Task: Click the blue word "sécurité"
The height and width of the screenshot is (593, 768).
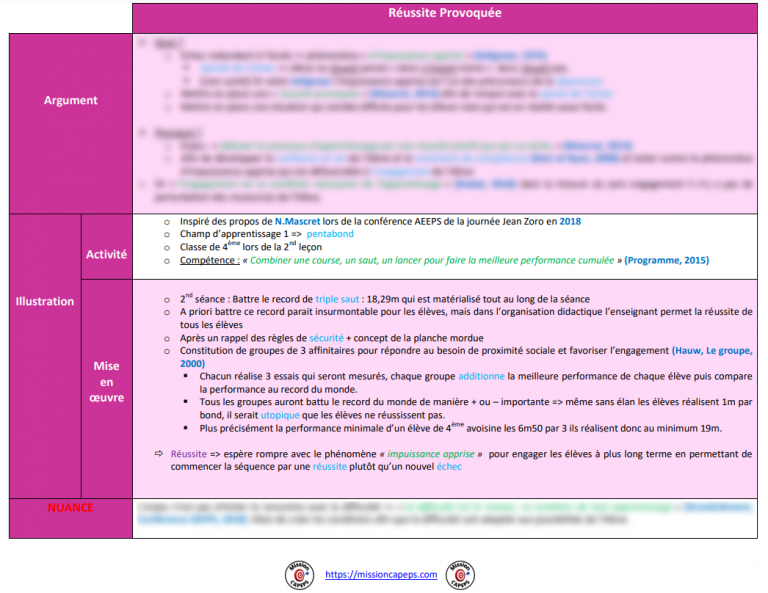Action: [327, 338]
